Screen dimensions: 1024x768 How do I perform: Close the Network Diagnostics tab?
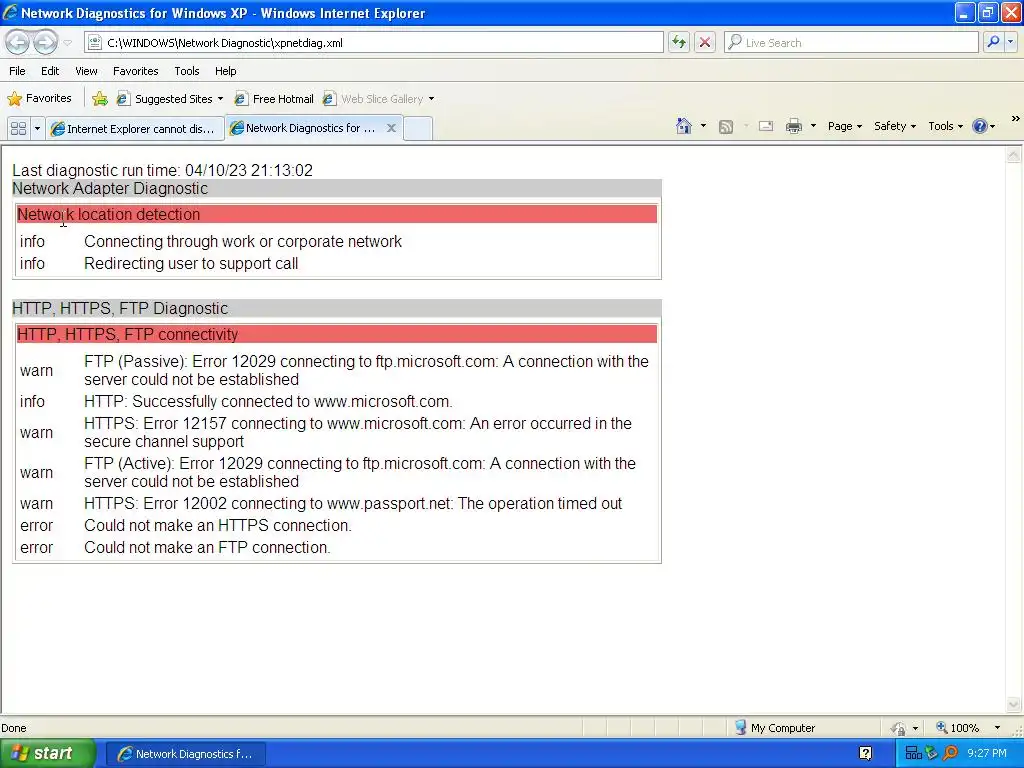click(x=391, y=128)
